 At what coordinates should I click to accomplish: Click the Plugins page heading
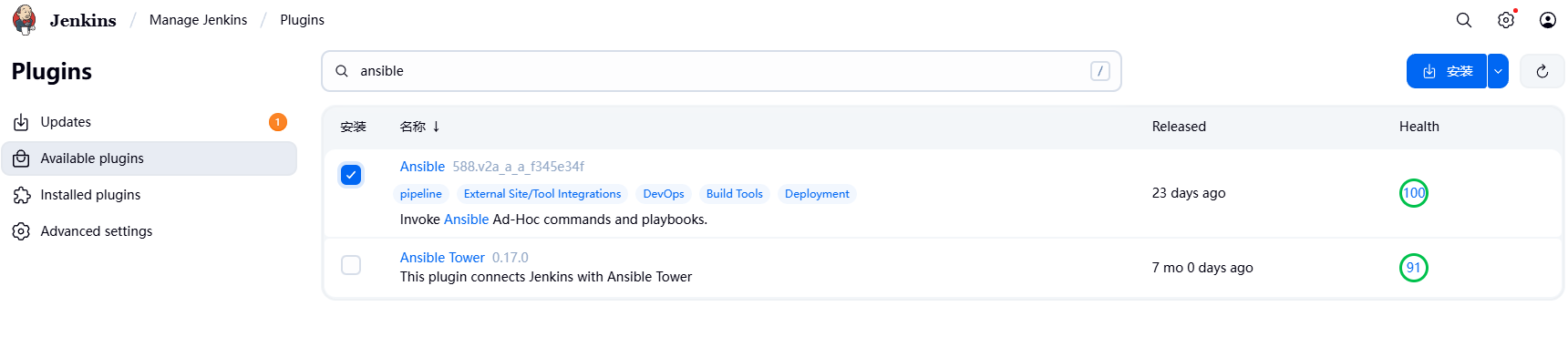click(52, 71)
